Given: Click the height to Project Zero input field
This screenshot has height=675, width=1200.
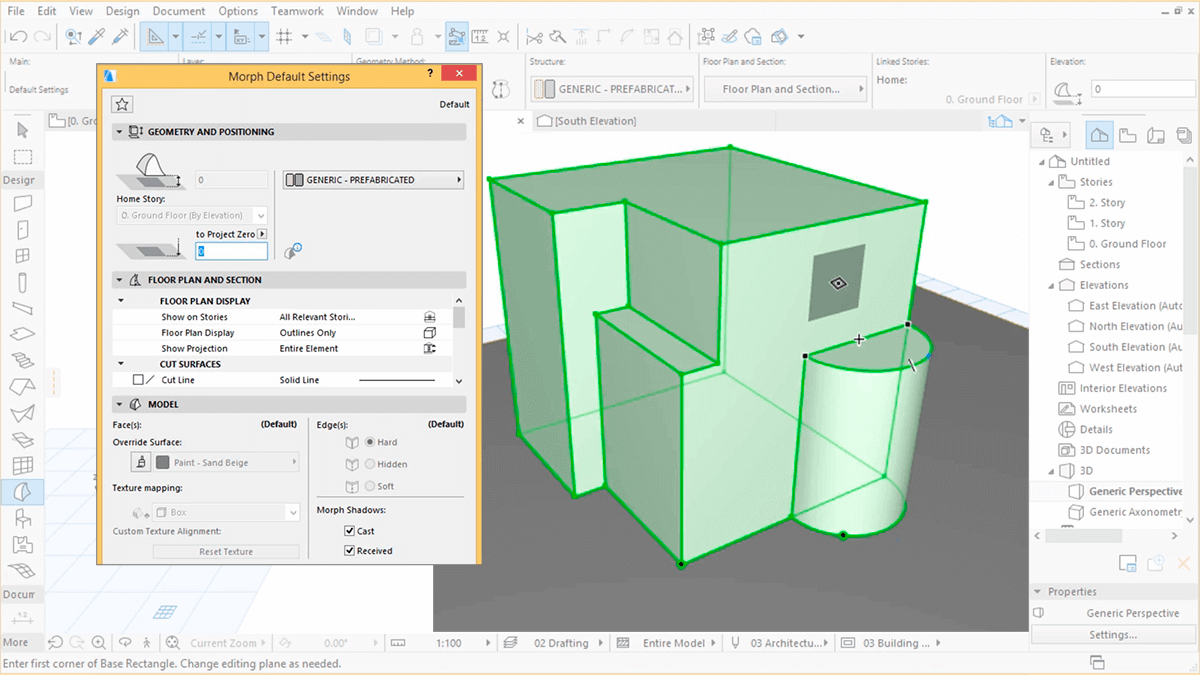Looking at the screenshot, I should (232, 252).
